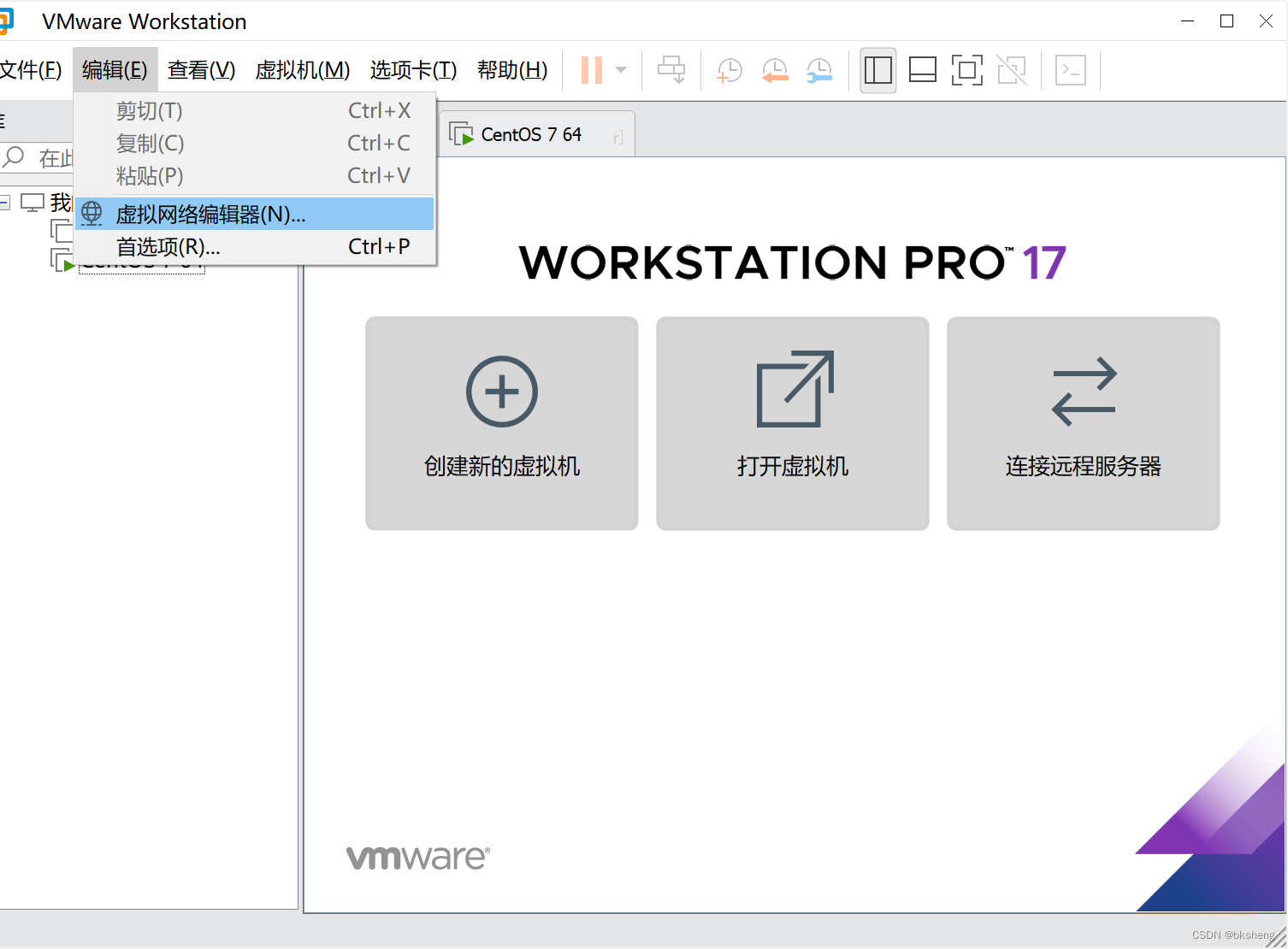The width and height of the screenshot is (1288, 949).
Task: Open the dropdown arrow next to the suspend button
Action: click(x=621, y=69)
